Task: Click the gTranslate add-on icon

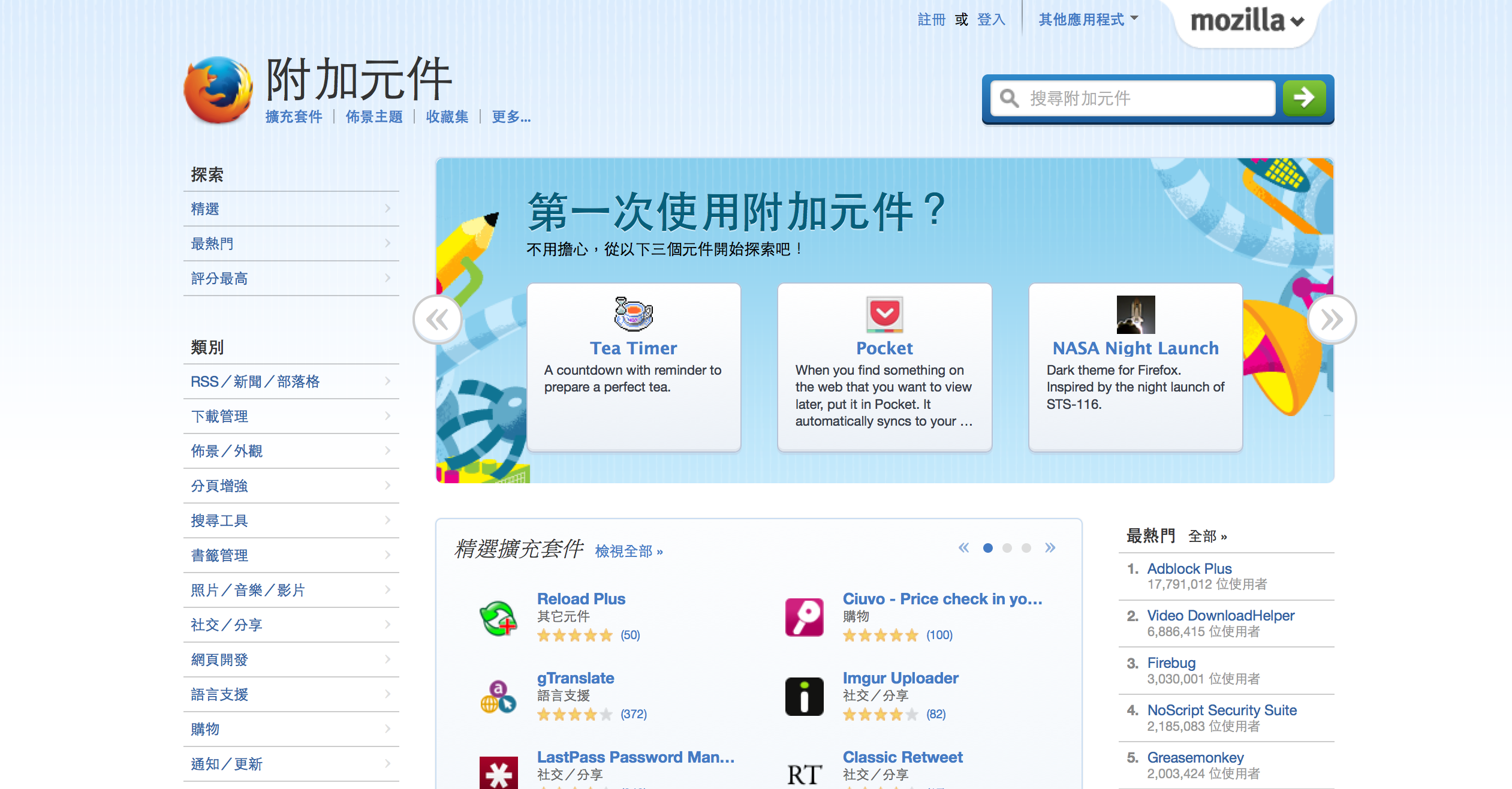Action: (498, 697)
